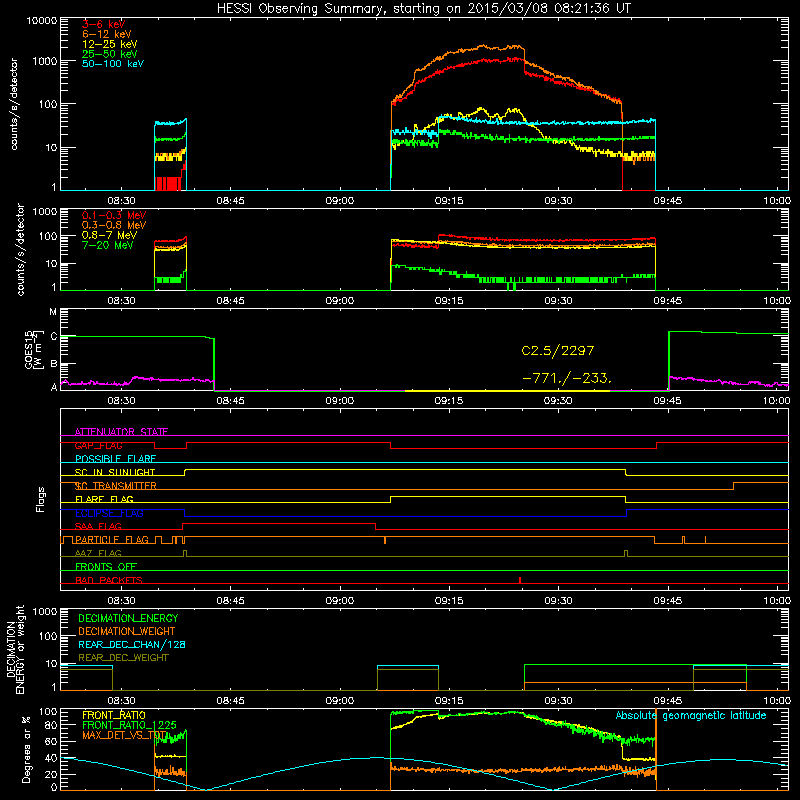Click the 'DECIMATION ENERGY or weight' axis label

pyautogui.click(x=15, y=649)
